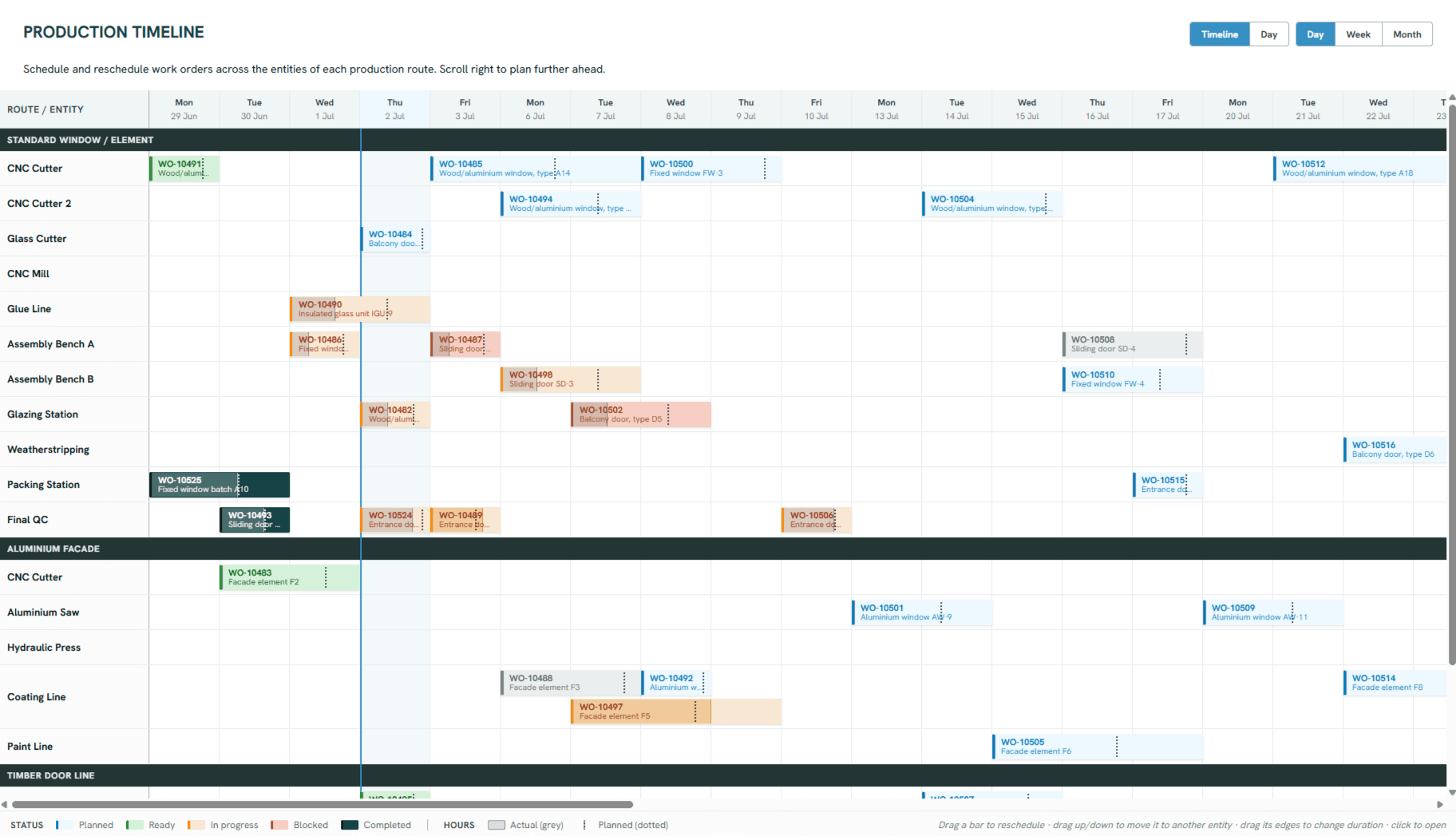1456x836 pixels.
Task: Switch the scale to Week
Action: coord(1358,34)
